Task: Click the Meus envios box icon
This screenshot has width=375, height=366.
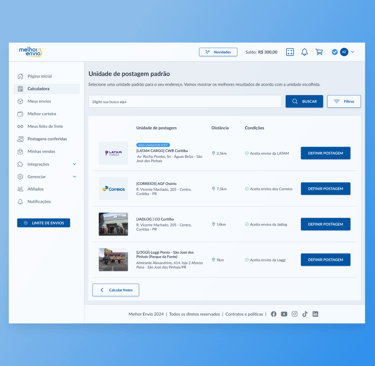Action: coord(20,101)
